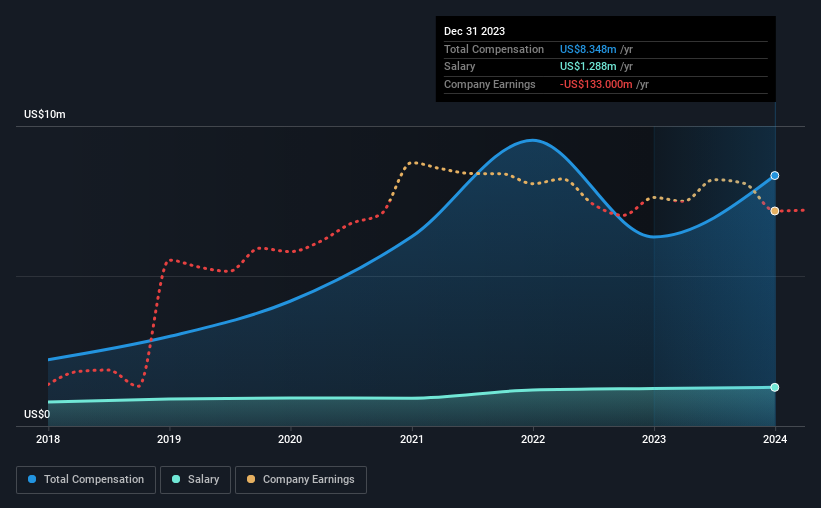Toggle the Salary legend button
The image size is (821, 508).
point(195,480)
